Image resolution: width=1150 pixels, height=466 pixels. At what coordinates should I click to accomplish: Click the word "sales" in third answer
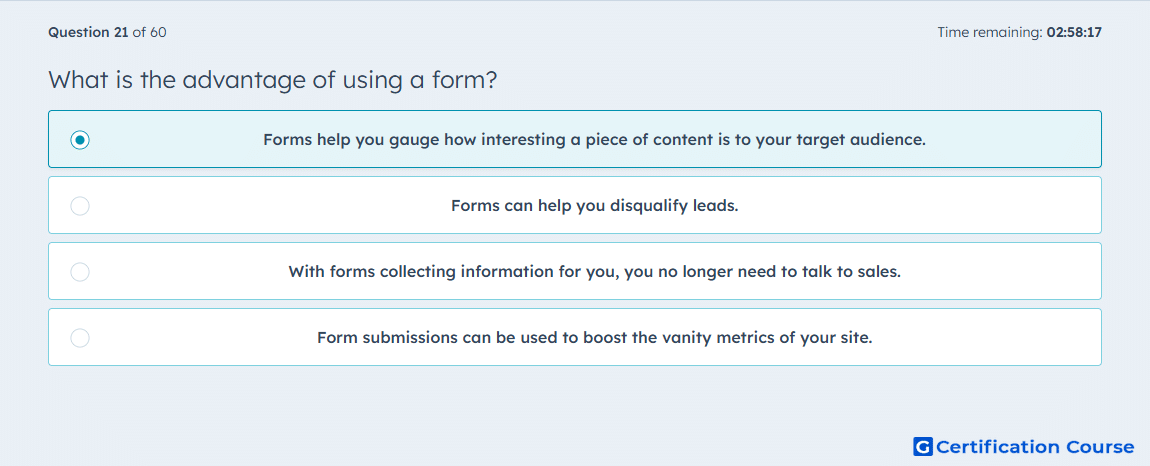click(x=879, y=272)
